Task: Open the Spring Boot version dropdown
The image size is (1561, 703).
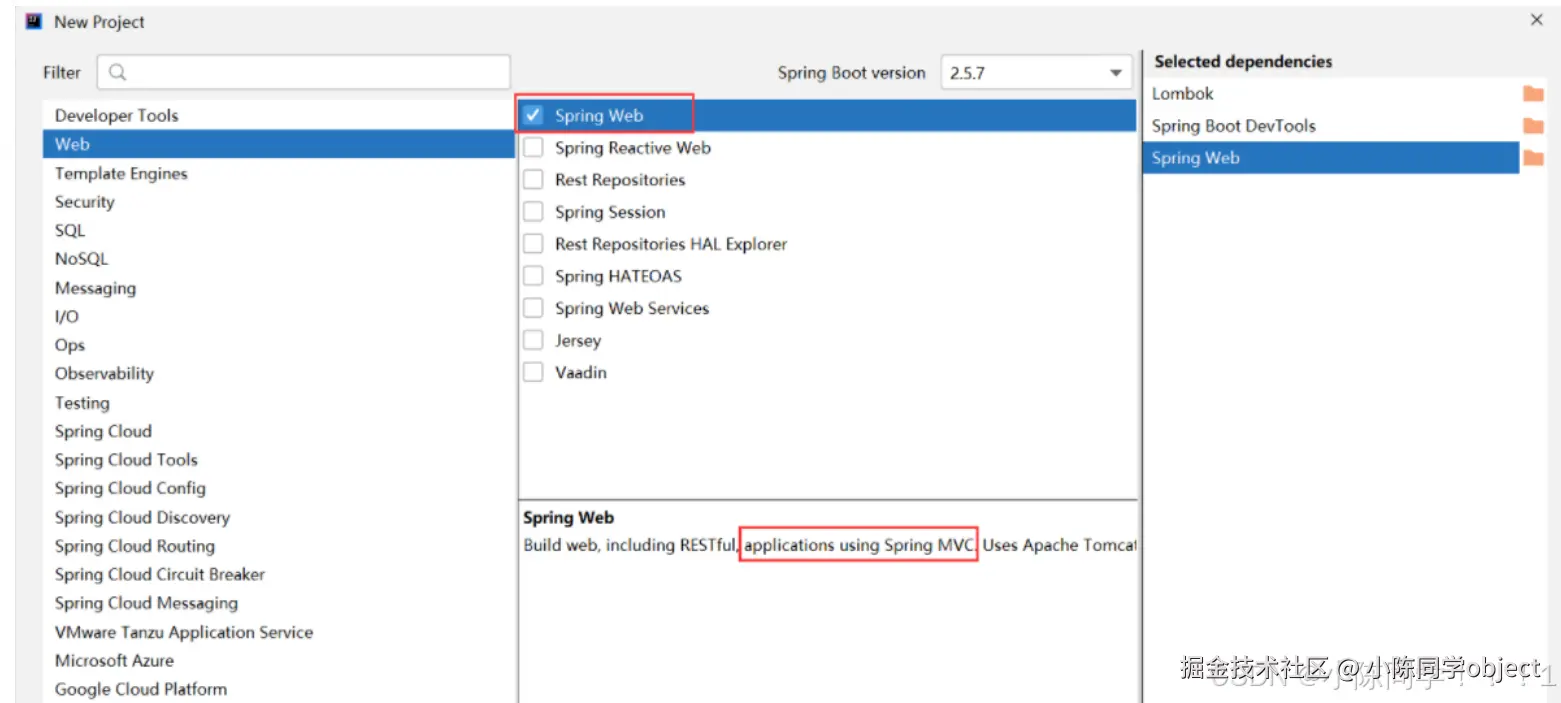Action: click(1036, 73)
